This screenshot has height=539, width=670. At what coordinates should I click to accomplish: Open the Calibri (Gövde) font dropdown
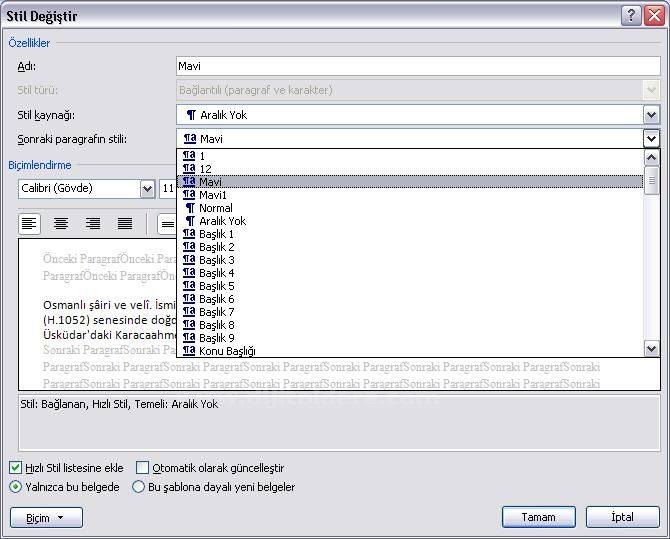147,189
